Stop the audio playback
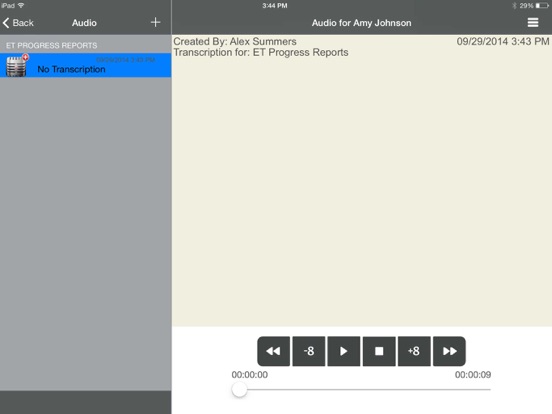This screenshot has width=552, height=414. [379, 351]
